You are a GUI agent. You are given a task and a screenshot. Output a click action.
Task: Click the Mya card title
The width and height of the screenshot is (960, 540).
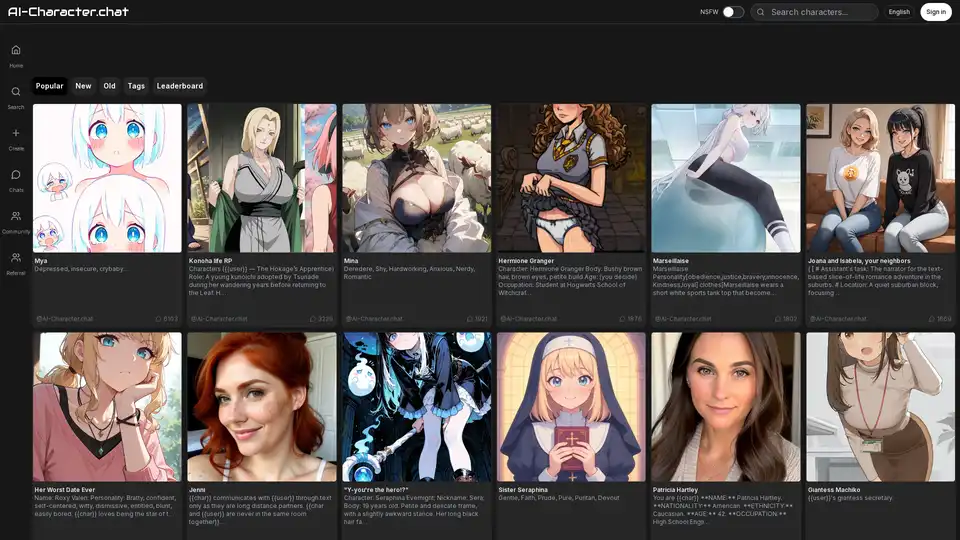pyautogui.click(x=41, y=261)
